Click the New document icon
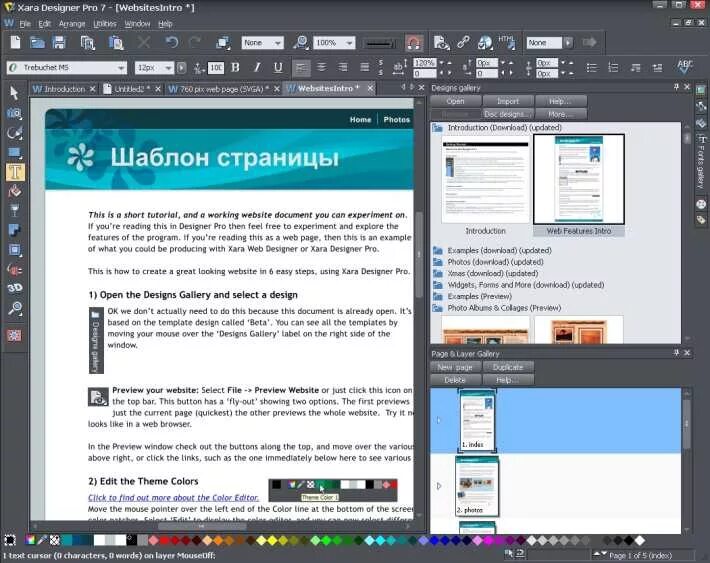 click(15, 43)
